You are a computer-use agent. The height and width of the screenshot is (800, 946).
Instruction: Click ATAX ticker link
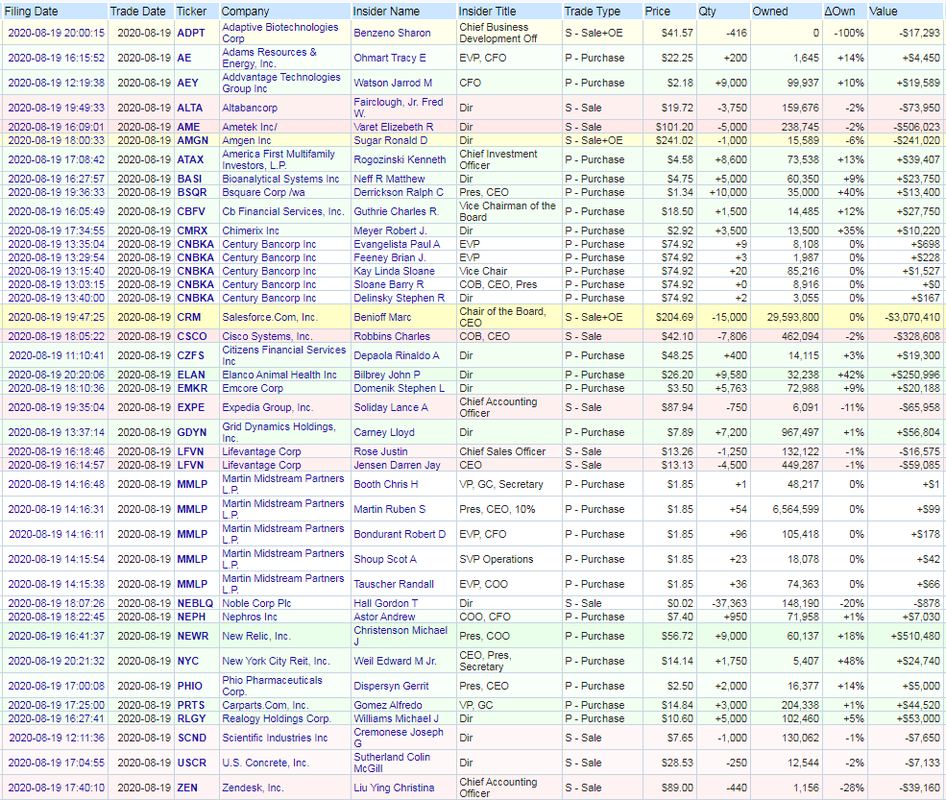[x=190, y=159]
